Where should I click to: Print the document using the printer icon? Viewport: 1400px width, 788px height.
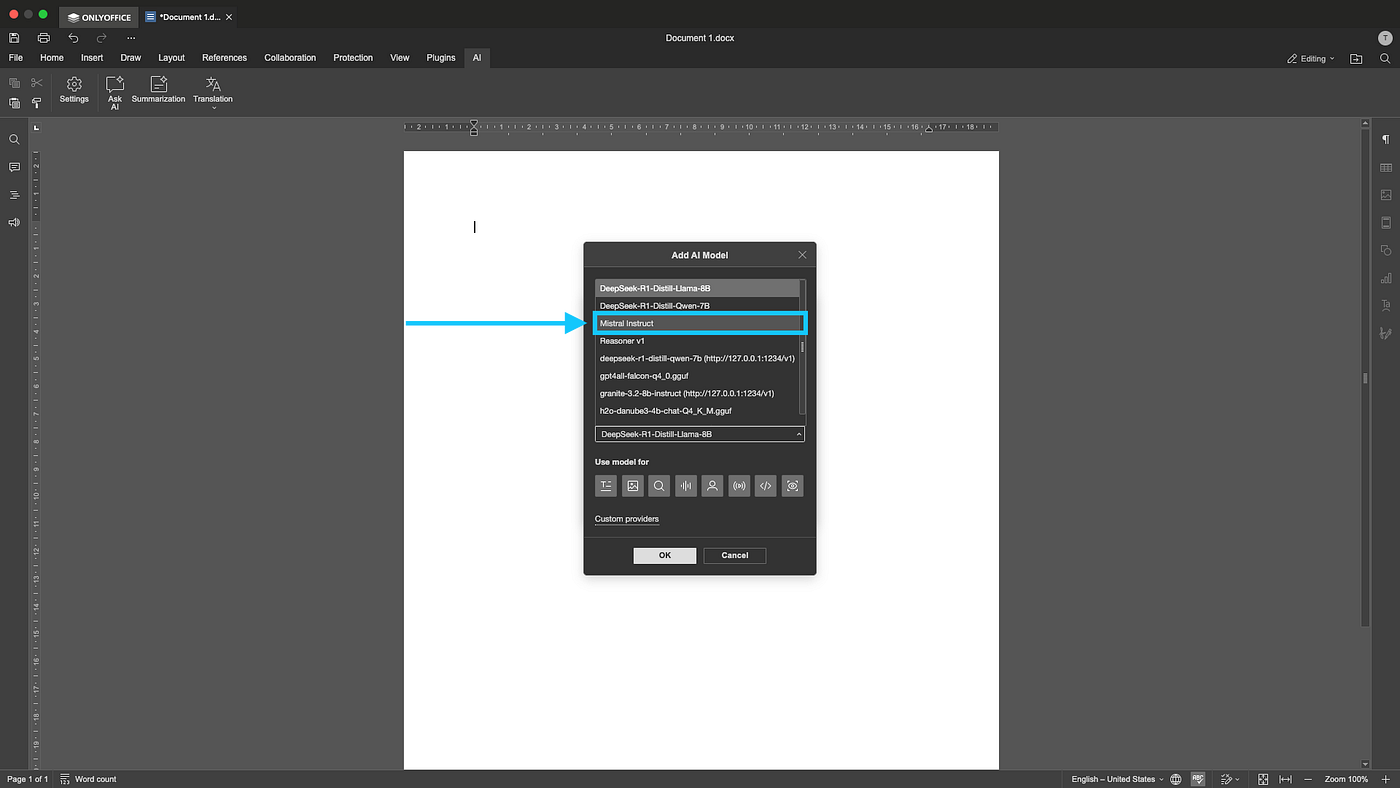click(43, 38)
